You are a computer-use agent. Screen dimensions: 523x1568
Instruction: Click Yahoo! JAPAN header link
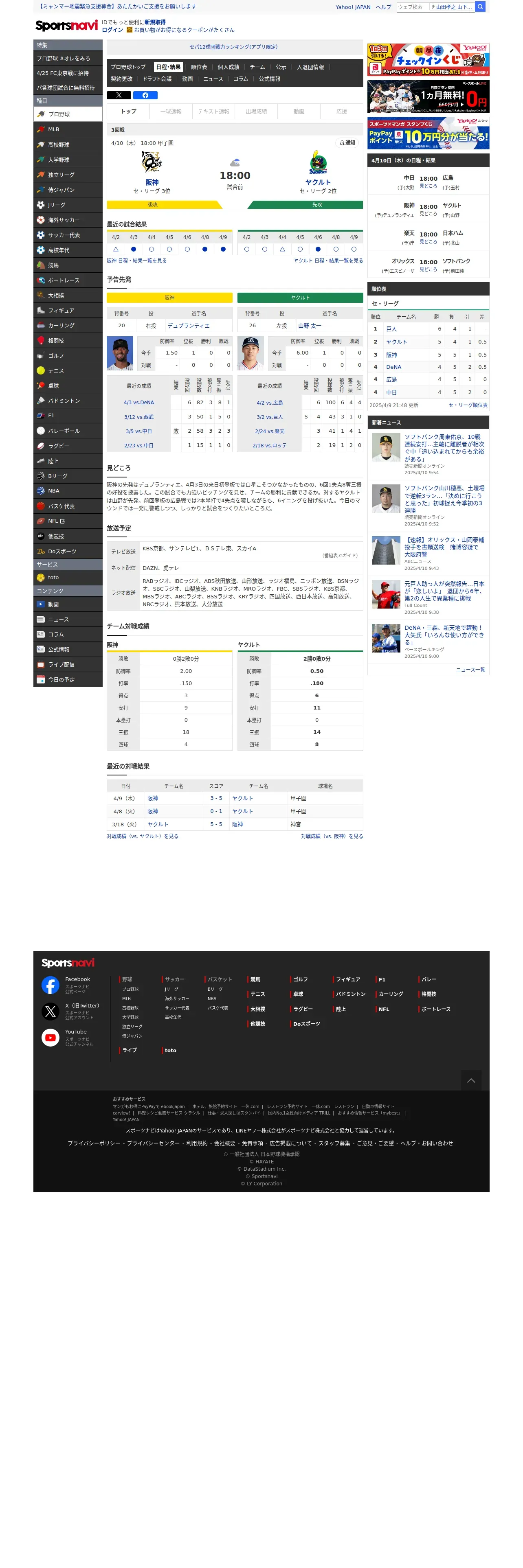(353, 7)
